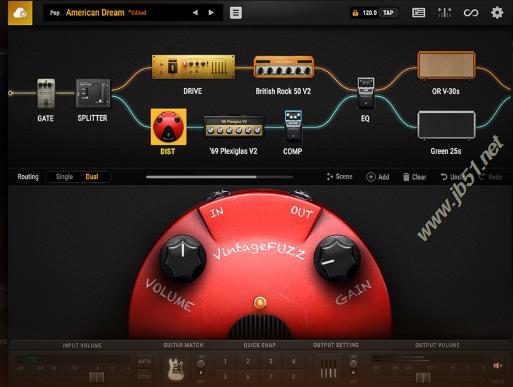This screenshot has height=387, width=513.
Task: Select the red DIST fuzz pedal
Action: click(168, 127)
